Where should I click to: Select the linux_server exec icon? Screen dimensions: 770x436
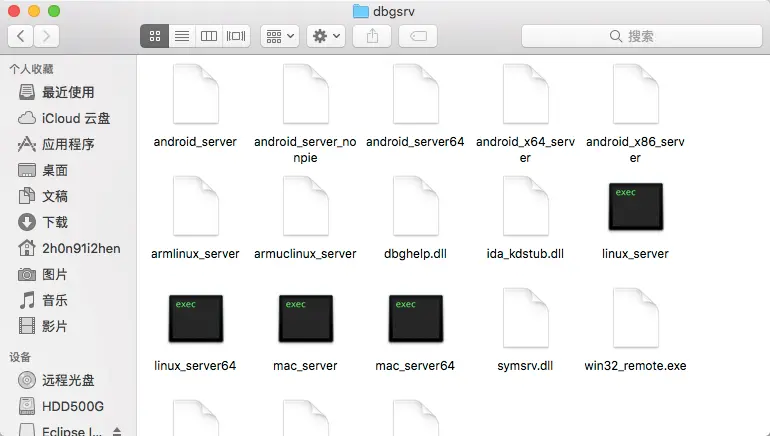click(635, 206)
